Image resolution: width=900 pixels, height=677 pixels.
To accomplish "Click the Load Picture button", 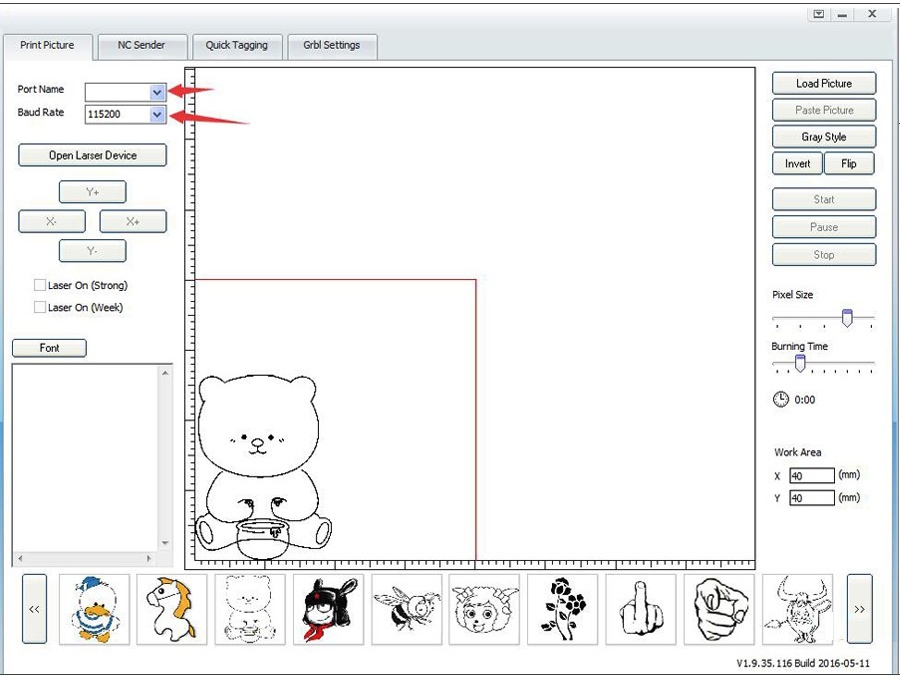I will point(823,84).
